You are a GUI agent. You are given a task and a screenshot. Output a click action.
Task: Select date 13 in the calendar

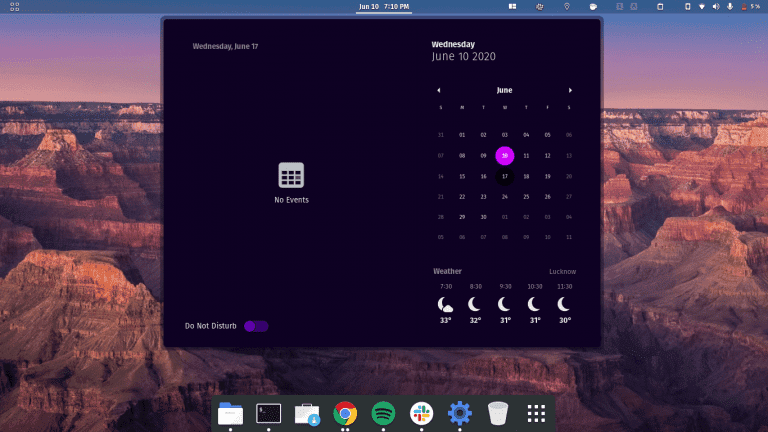(569, 156)
